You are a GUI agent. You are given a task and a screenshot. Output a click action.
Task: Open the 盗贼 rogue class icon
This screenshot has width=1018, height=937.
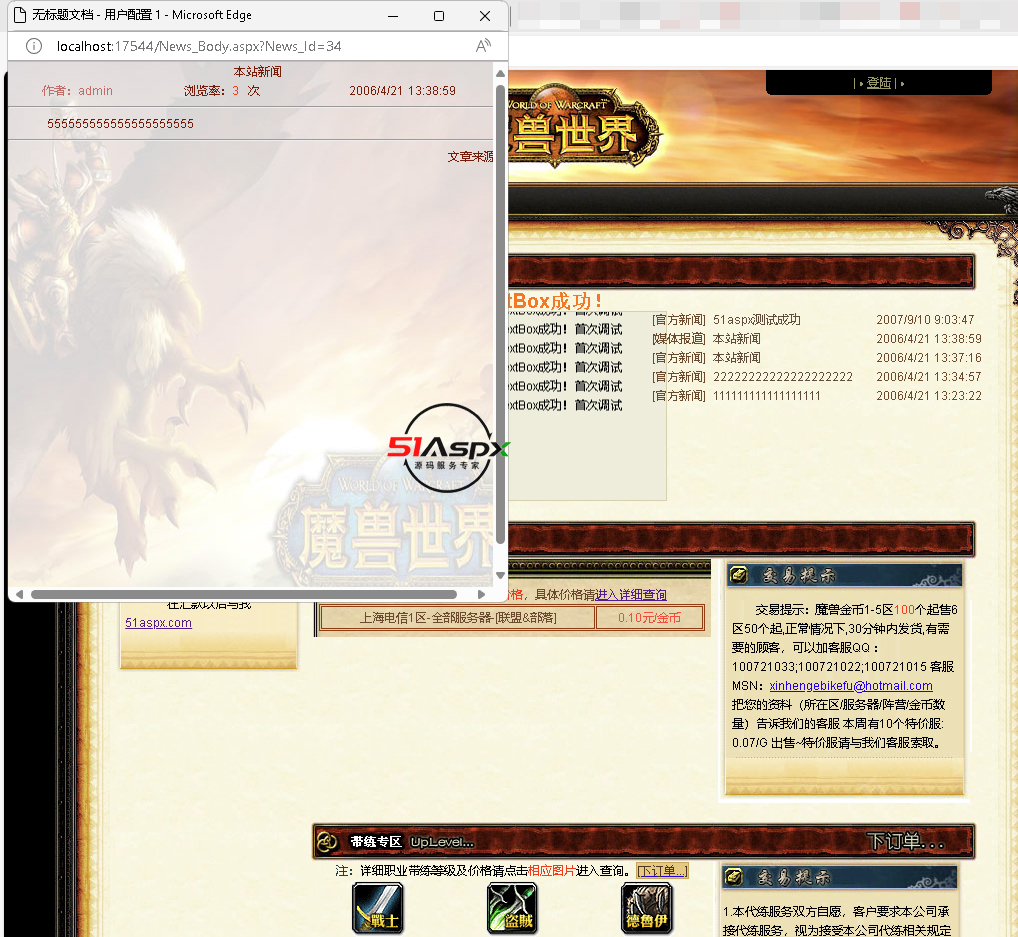512,908
